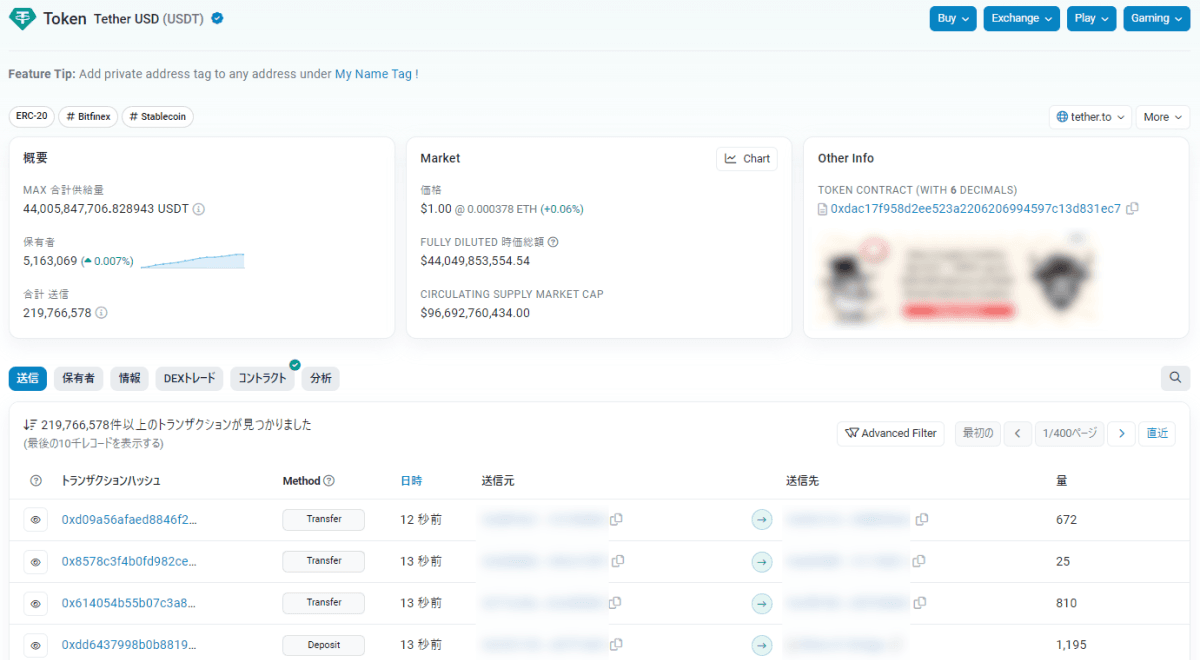Open transaction hash 0x614054b55b07c3a8...
This screenshot has height=660, width=1200.
128,603
